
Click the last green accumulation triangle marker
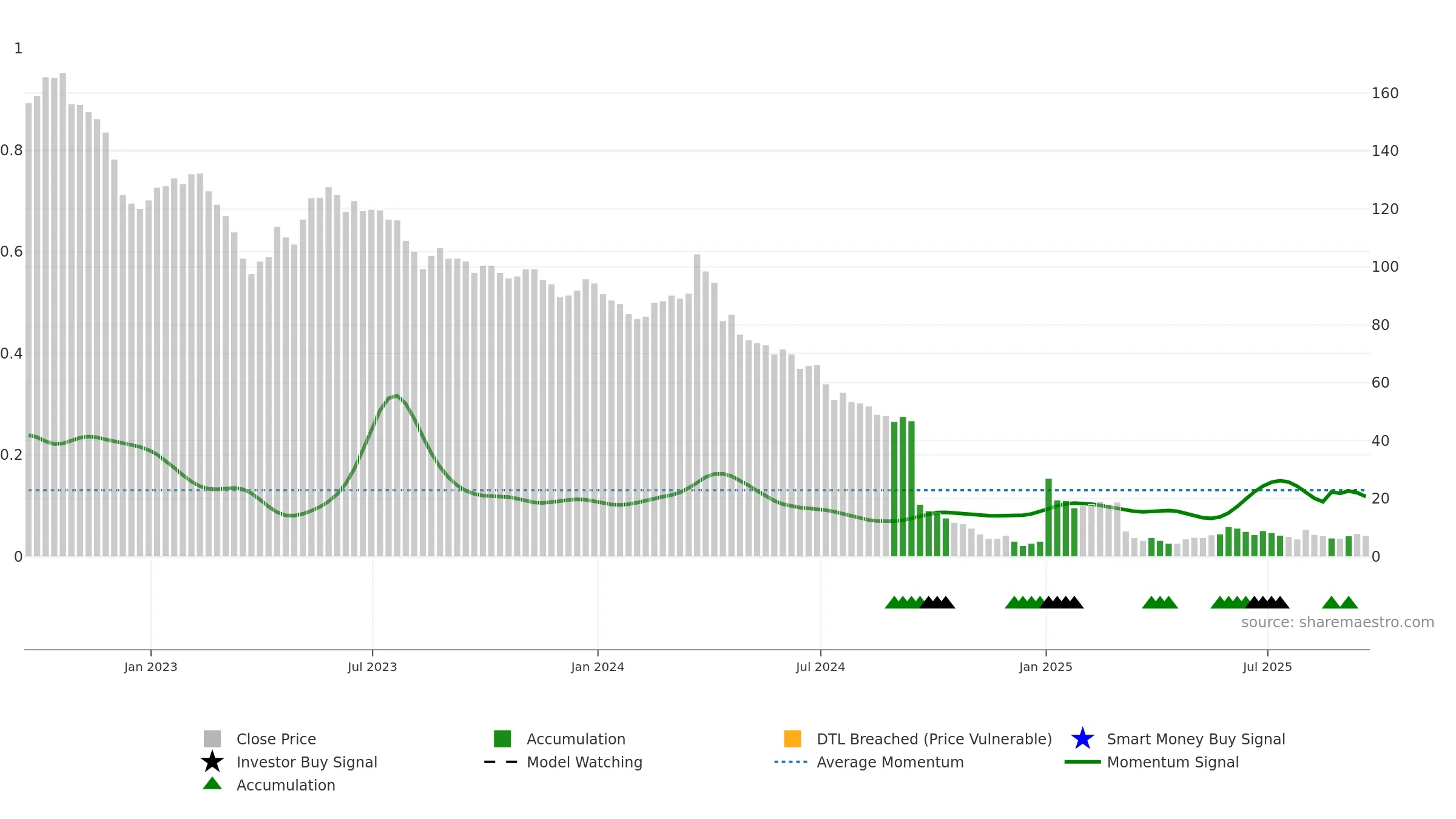click(1349, 602)
